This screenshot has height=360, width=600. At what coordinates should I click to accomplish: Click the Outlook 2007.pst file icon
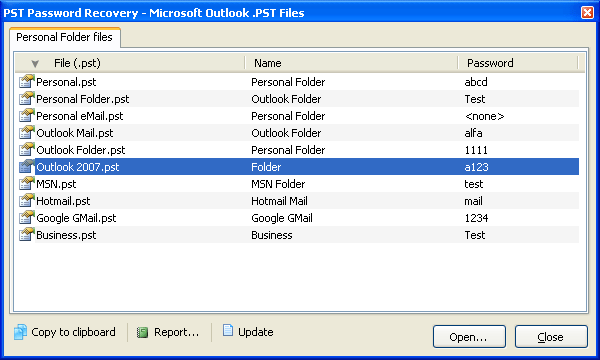[26, 166]
